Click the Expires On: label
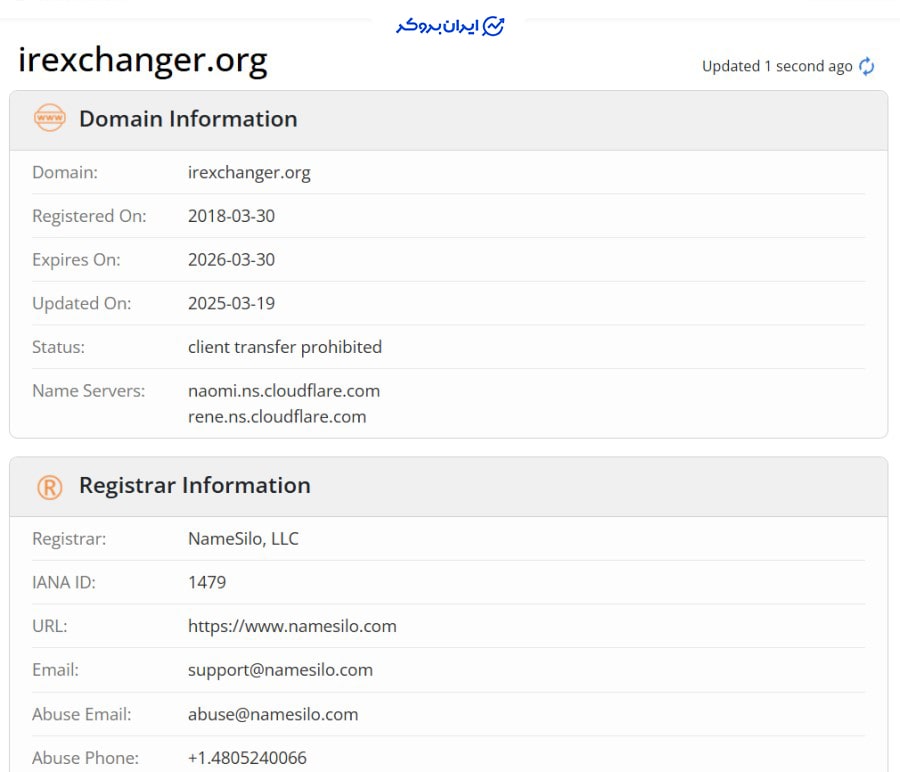The height and width of the screenshot is (772, 900). click(76, 260)
